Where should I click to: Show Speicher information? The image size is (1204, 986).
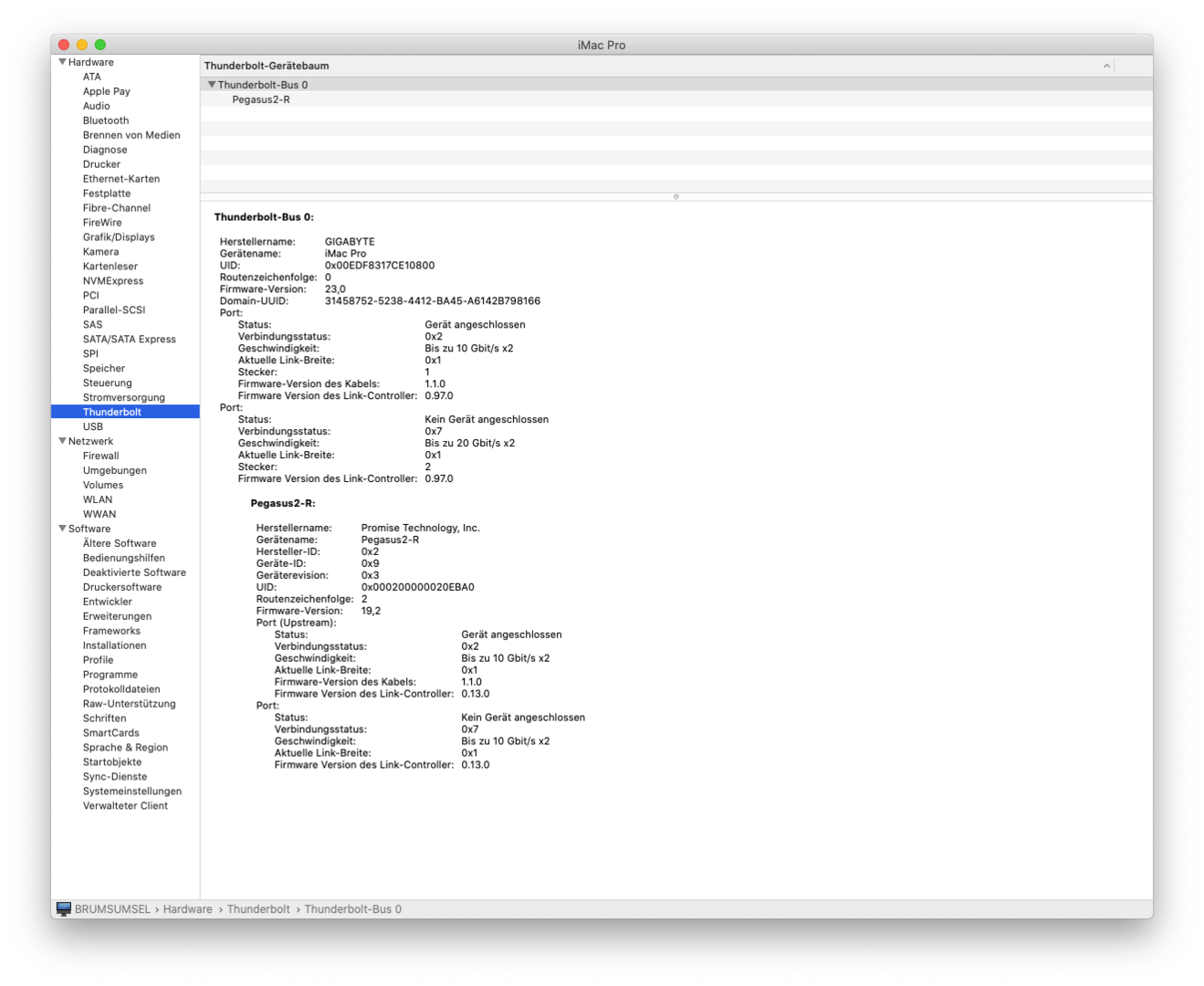[104, 369]
